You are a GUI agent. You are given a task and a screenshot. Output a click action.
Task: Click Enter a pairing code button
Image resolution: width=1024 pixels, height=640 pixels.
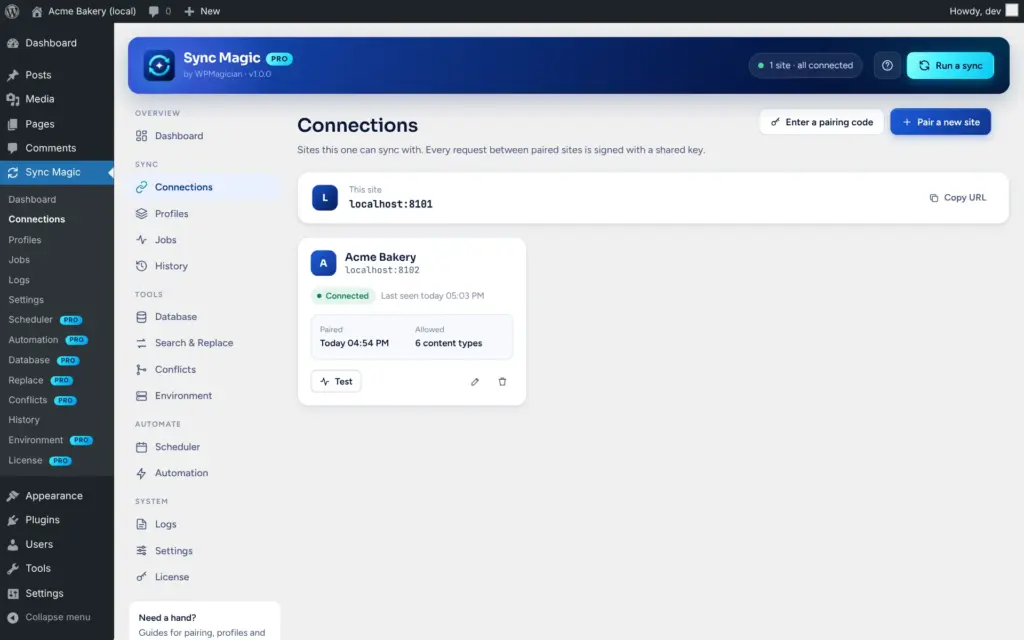pos(822,122)
